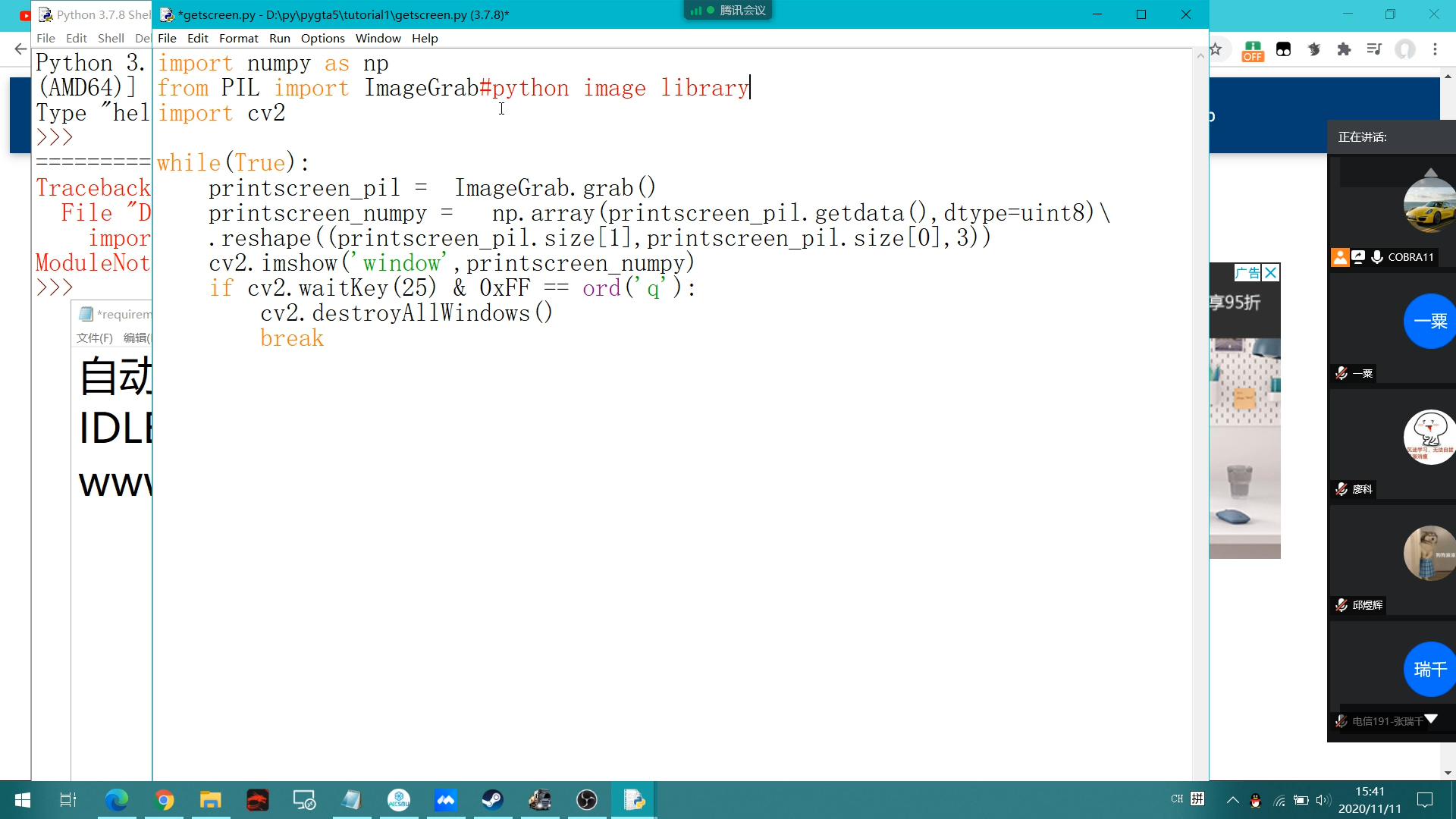Open the Windows Start menu
This screenshot has height=819, width=1456.
pos(22,800)
